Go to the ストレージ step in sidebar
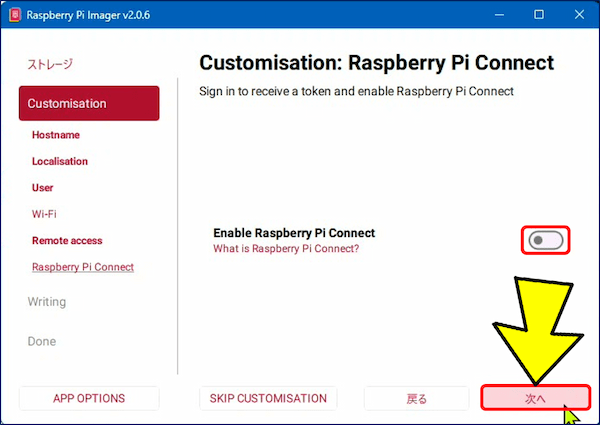 (50, 64)
